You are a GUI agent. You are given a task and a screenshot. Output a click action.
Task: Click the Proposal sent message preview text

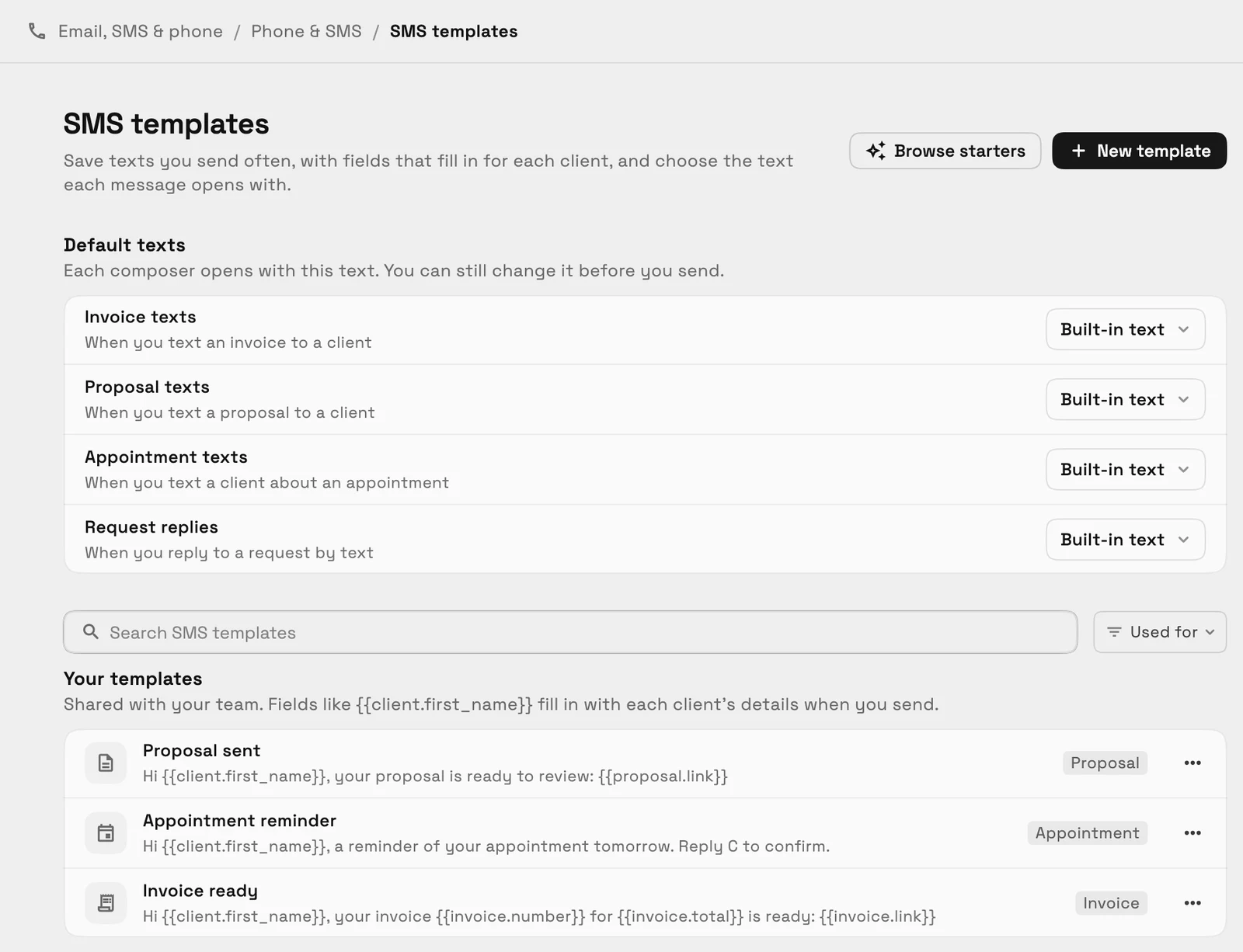pyautogui.click(x=435, y=776)
